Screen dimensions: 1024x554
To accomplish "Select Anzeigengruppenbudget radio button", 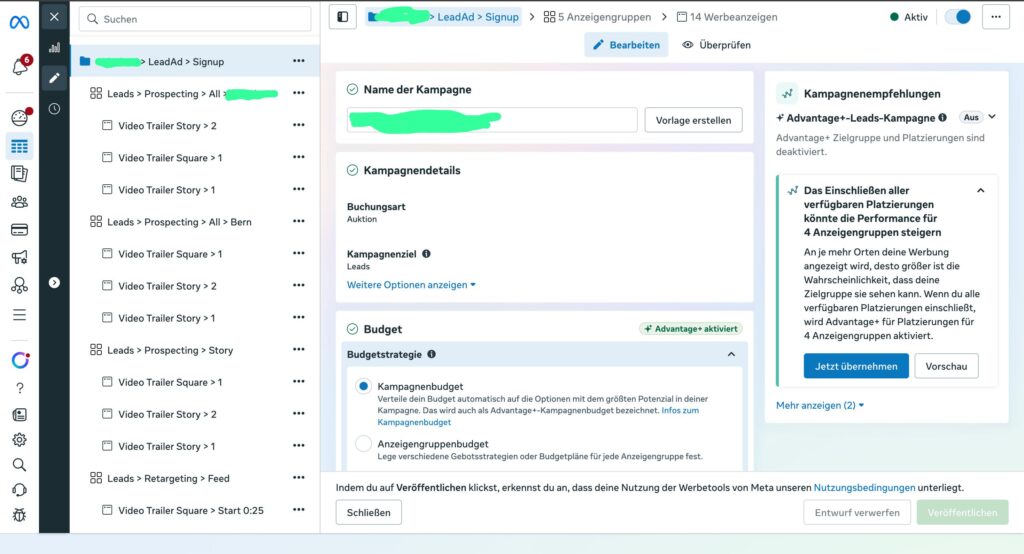I will click(363, 444).
